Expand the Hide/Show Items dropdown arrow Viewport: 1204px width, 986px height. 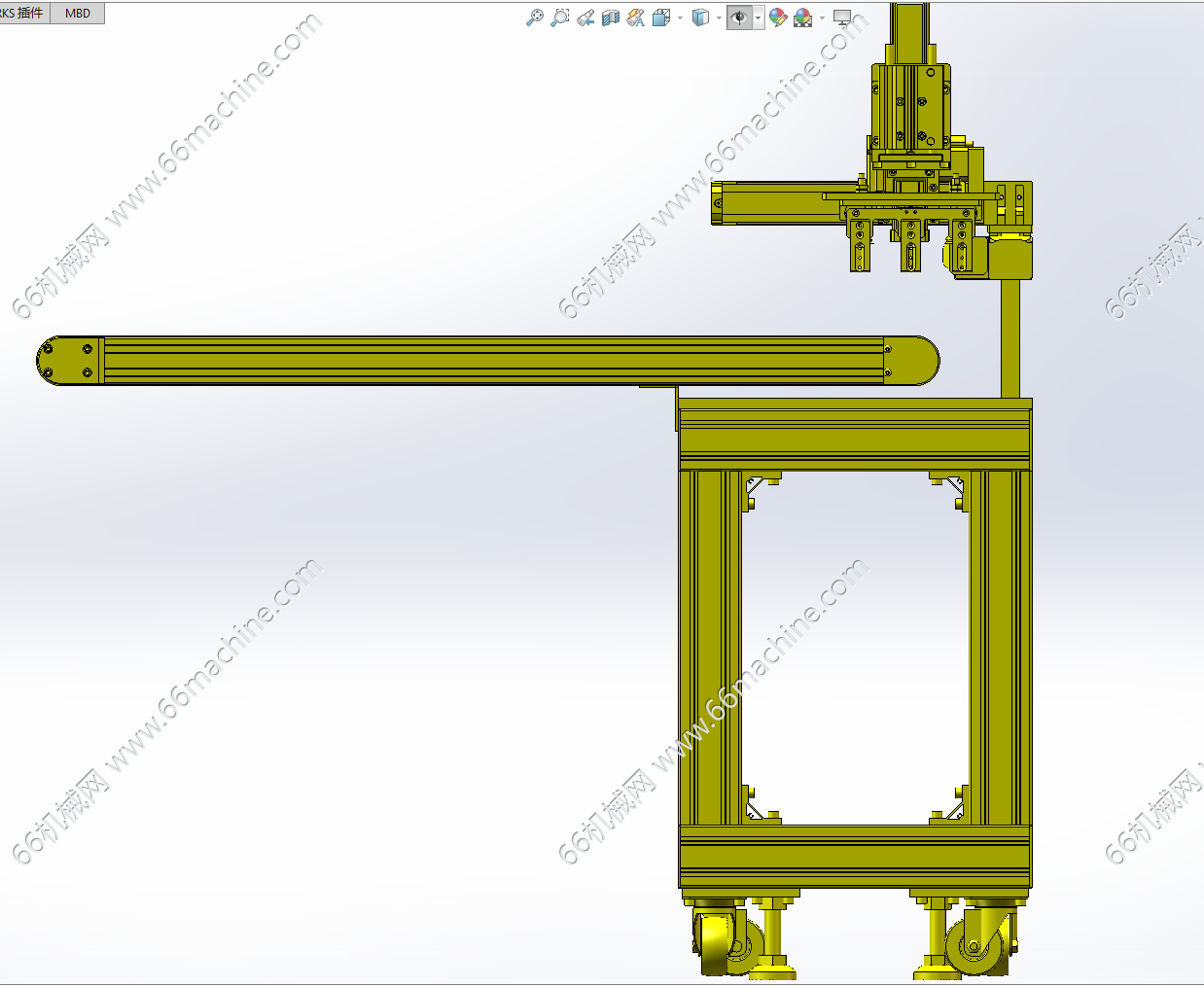[758, 18]
